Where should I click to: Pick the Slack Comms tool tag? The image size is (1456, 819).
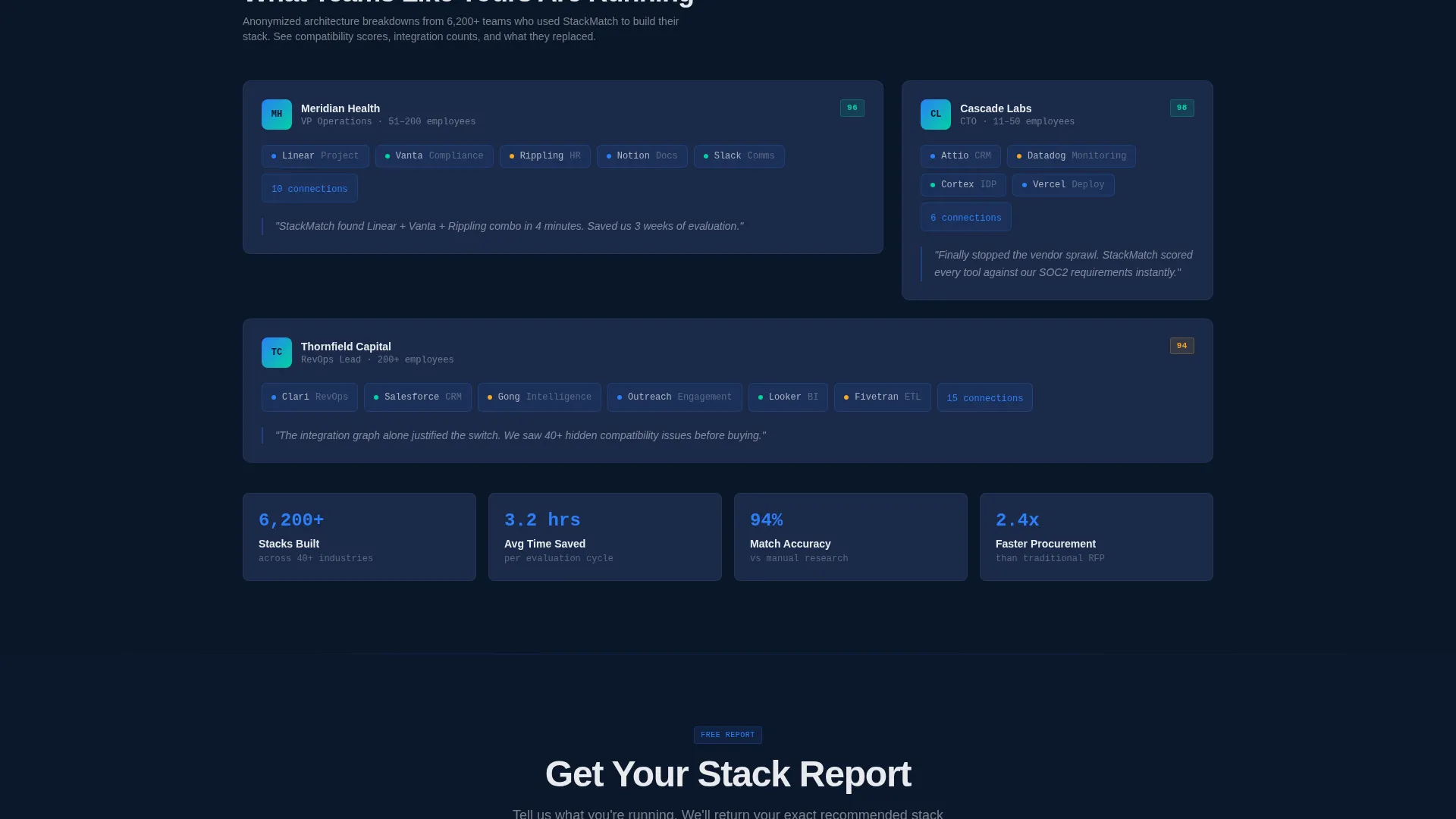(739, 156)
